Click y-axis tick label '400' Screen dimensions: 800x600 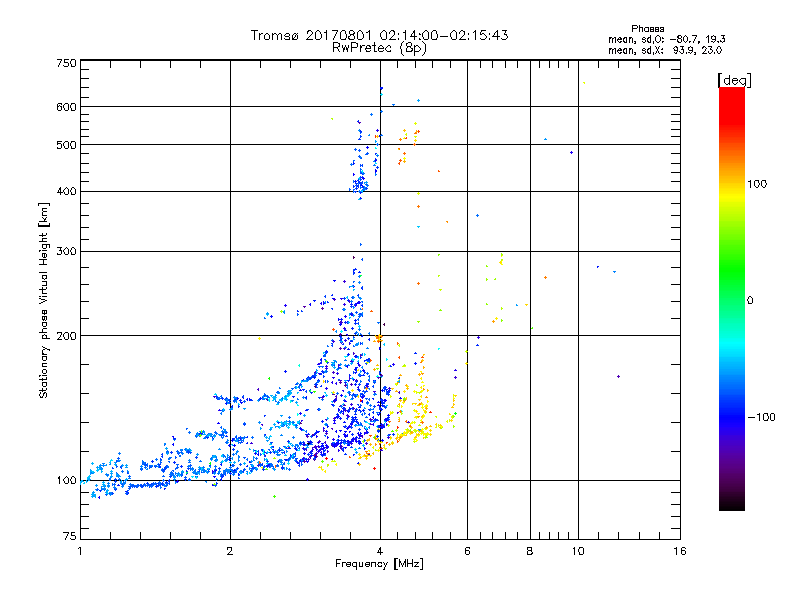coord(67,191)
